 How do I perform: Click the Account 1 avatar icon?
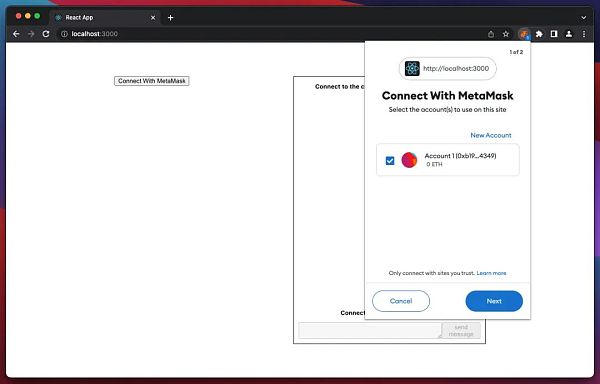409,160
